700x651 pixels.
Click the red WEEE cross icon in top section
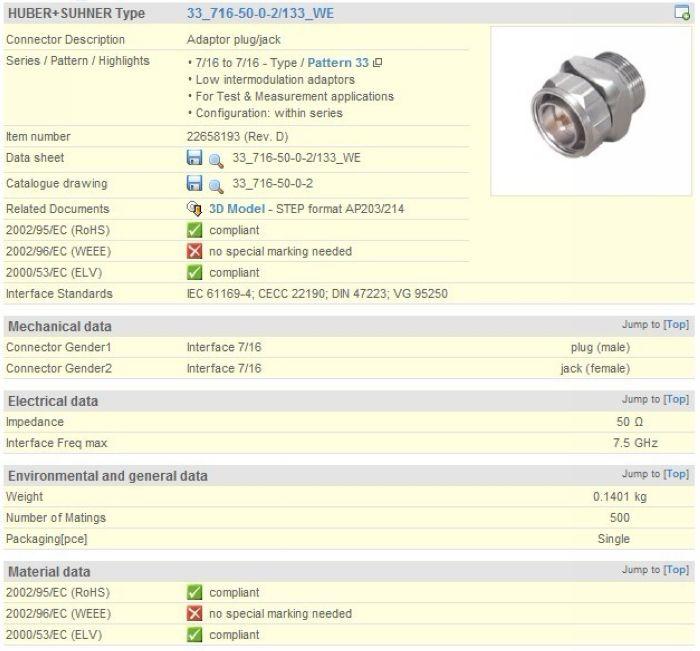(x=194, y=251)
